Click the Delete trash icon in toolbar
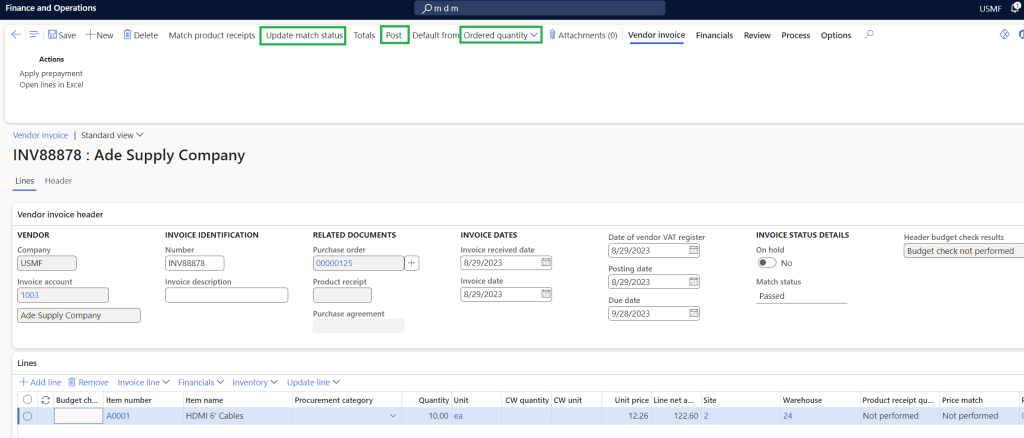This screenshot has width=1024, height=438. [128, 35]
